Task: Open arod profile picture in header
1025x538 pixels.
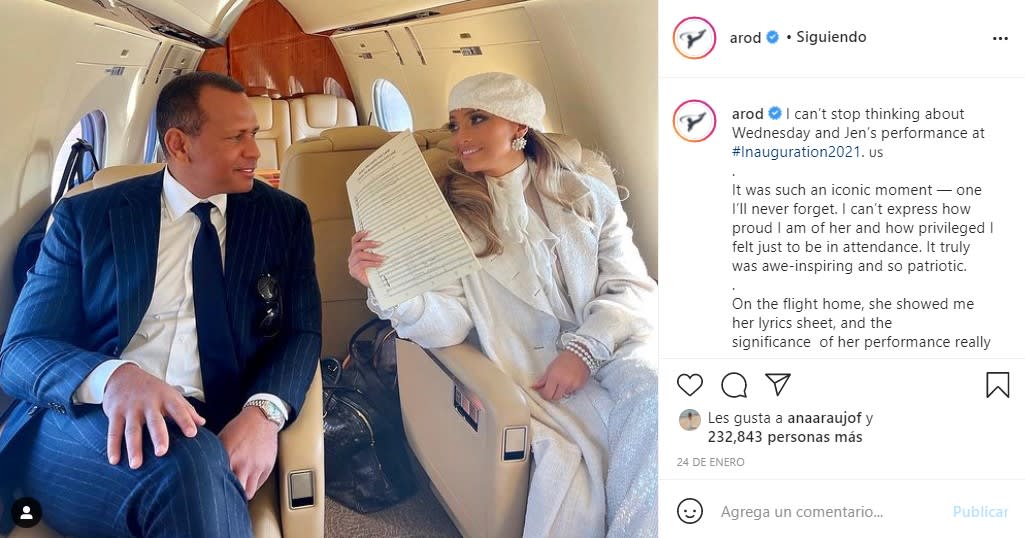Action: tap(694, 38)
